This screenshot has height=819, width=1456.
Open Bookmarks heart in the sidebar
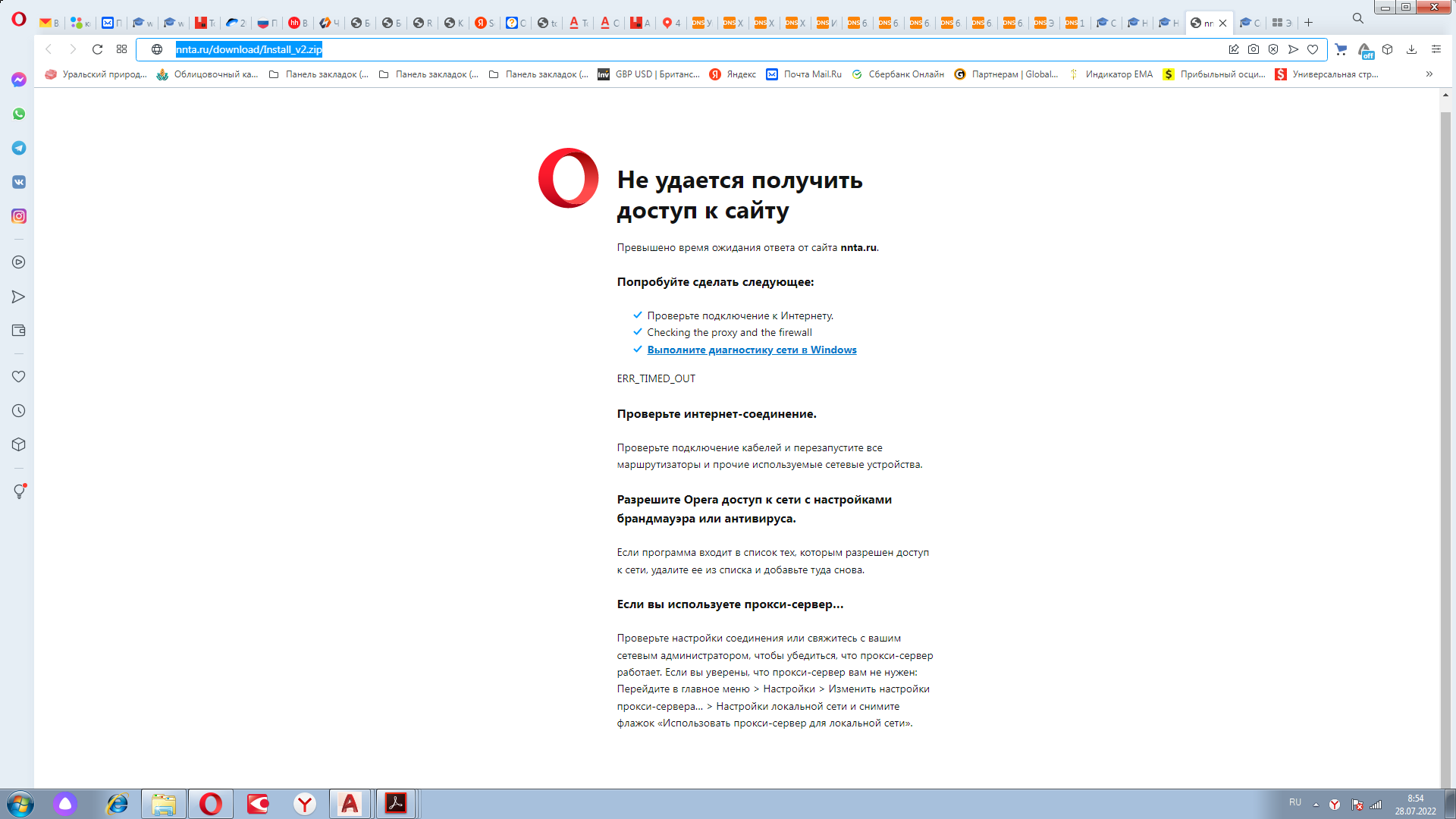pyautogui.click(x=19, y=377)
